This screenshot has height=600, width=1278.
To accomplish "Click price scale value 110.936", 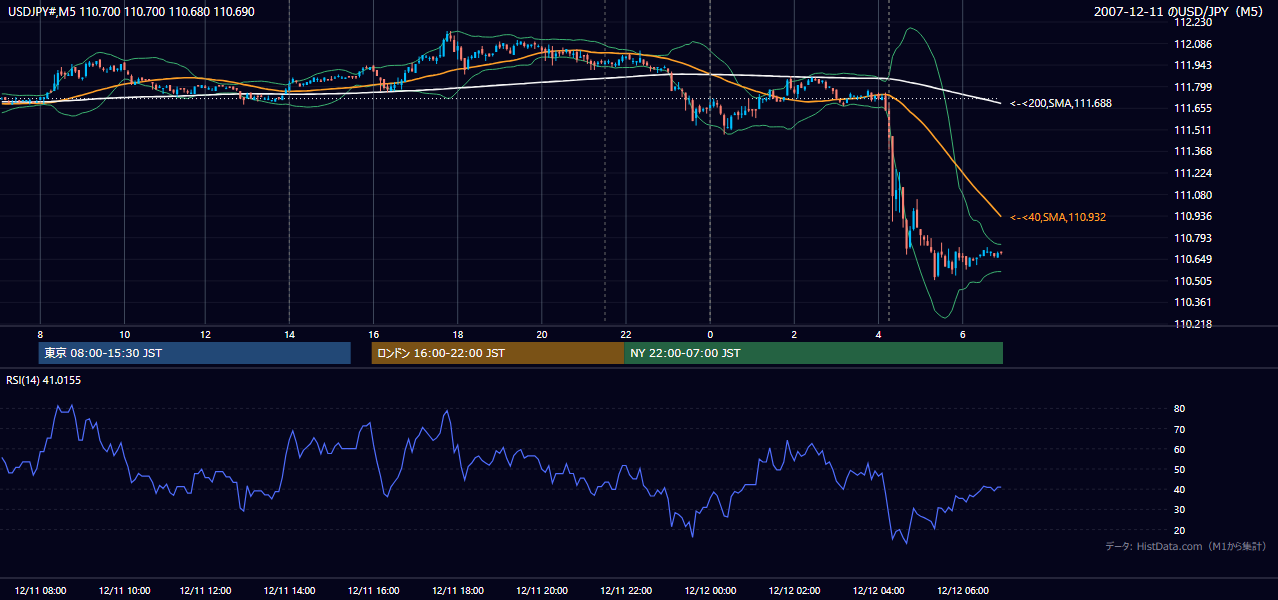I will pos(1195,216).
